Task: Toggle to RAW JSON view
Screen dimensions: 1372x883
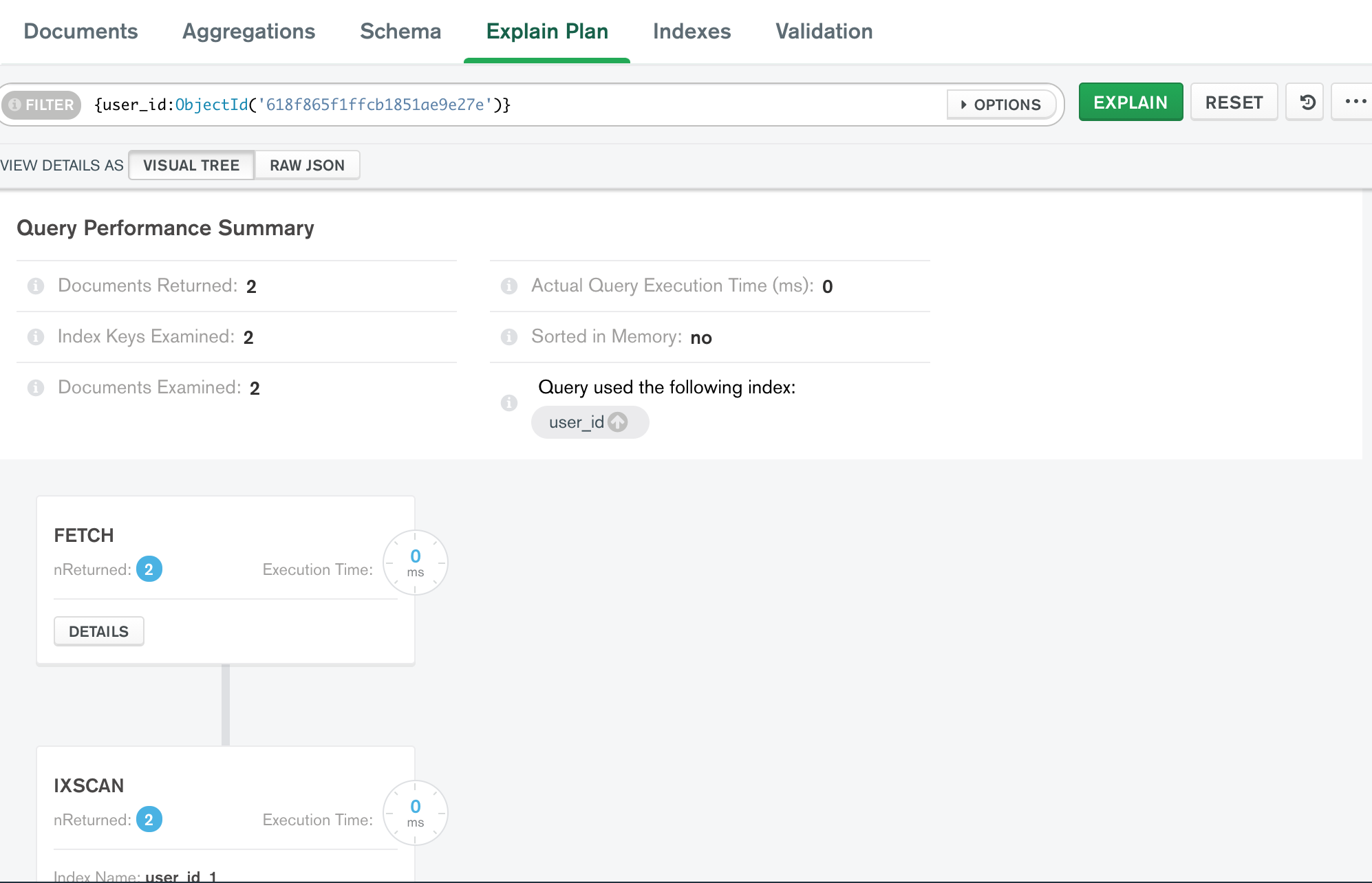Action: tap(307, 165)
